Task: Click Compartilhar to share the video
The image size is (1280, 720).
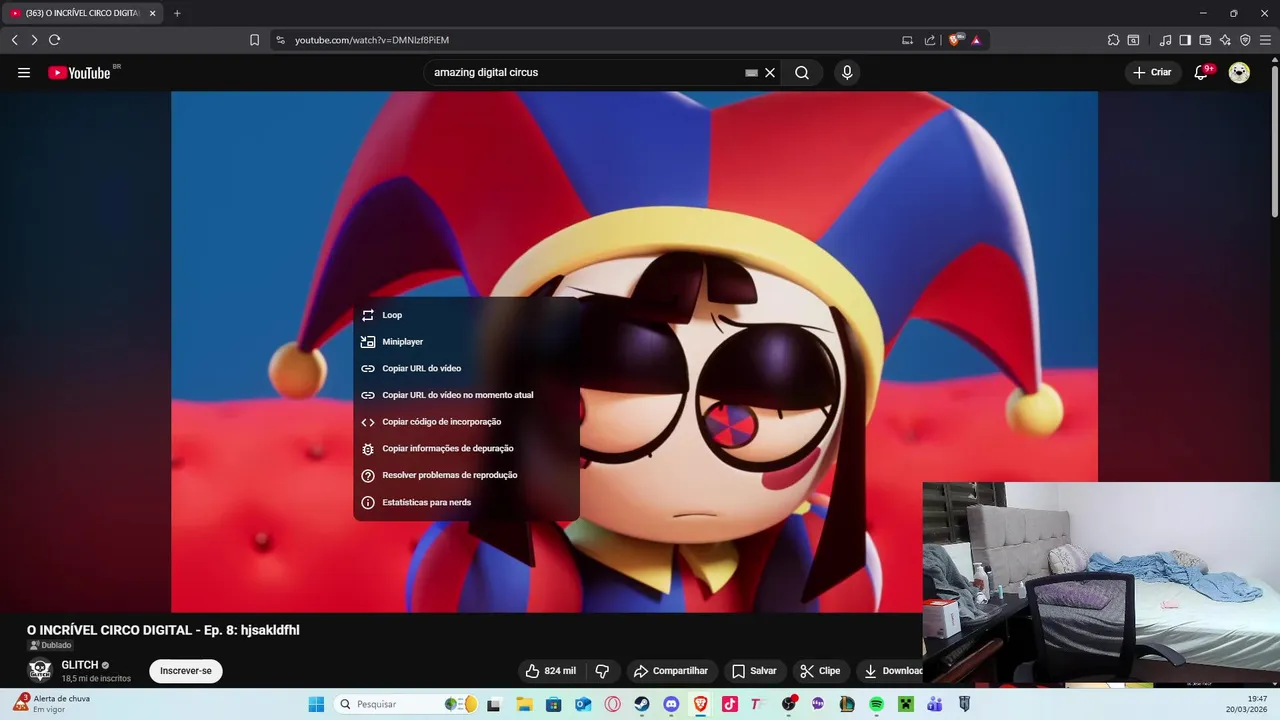Action: click(671, 671)
